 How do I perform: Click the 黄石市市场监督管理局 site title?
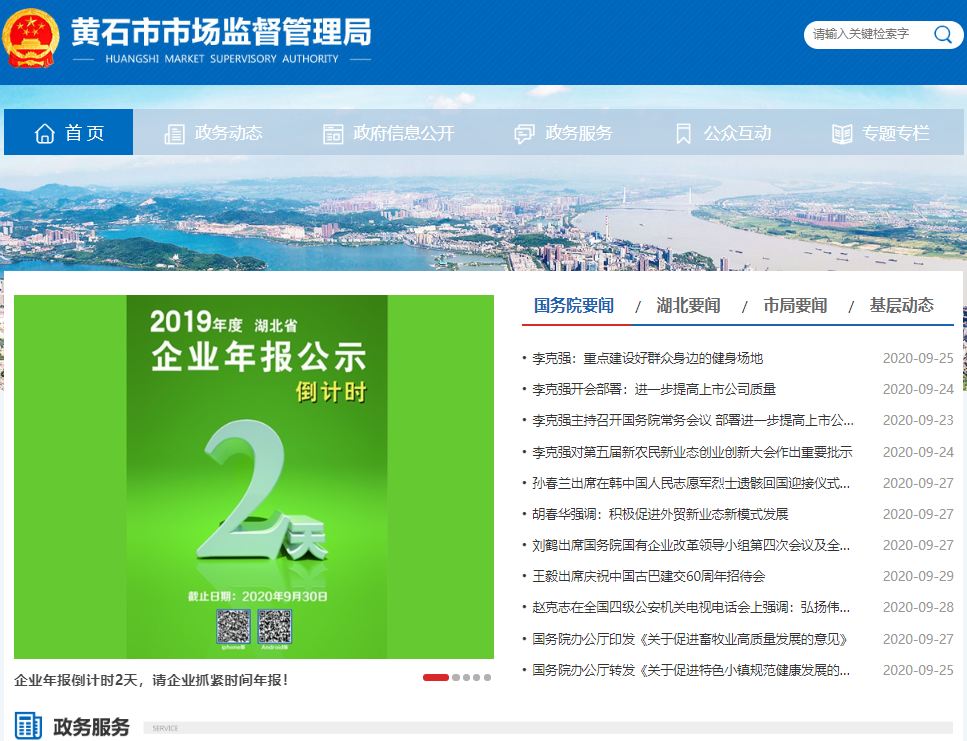221,31
